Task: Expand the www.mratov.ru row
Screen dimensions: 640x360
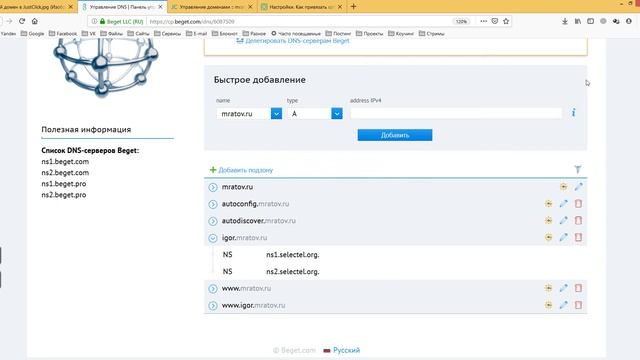Action: tap(213, 289)
